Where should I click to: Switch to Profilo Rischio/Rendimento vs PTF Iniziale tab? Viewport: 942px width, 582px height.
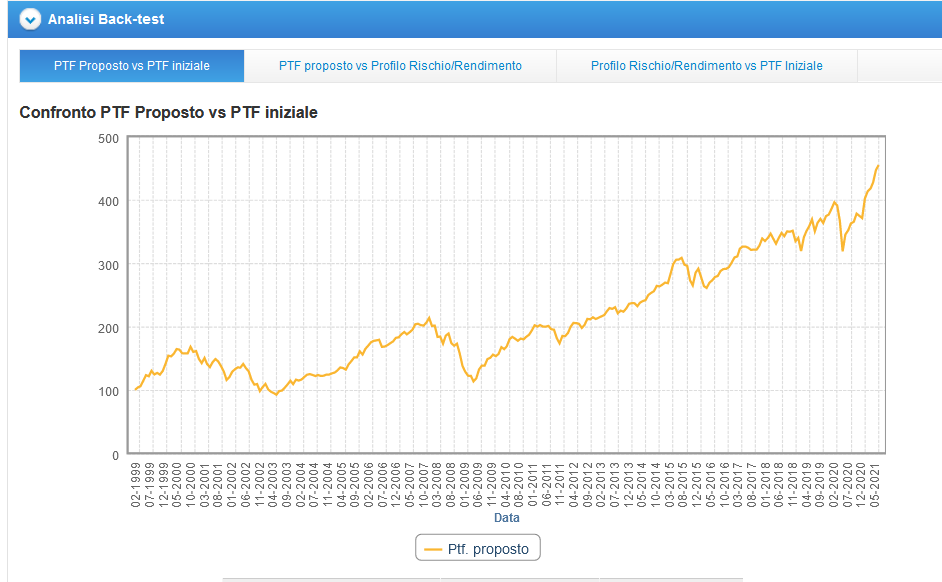click(706, 66)
